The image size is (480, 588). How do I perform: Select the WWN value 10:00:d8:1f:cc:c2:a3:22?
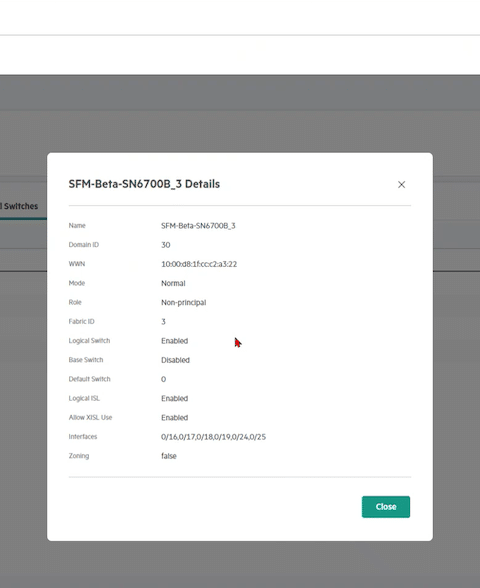[199, 264]
